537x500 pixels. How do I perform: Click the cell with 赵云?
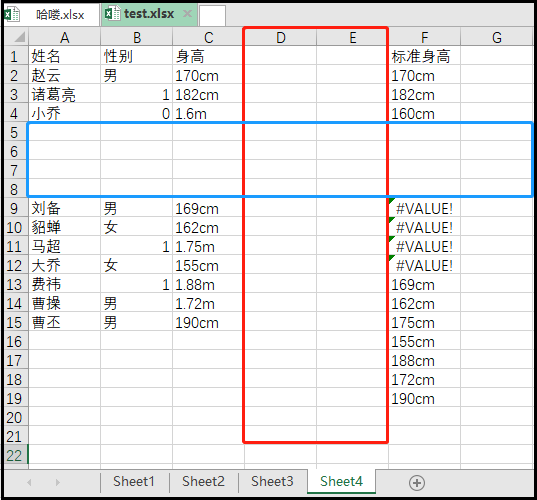point(64,75)
